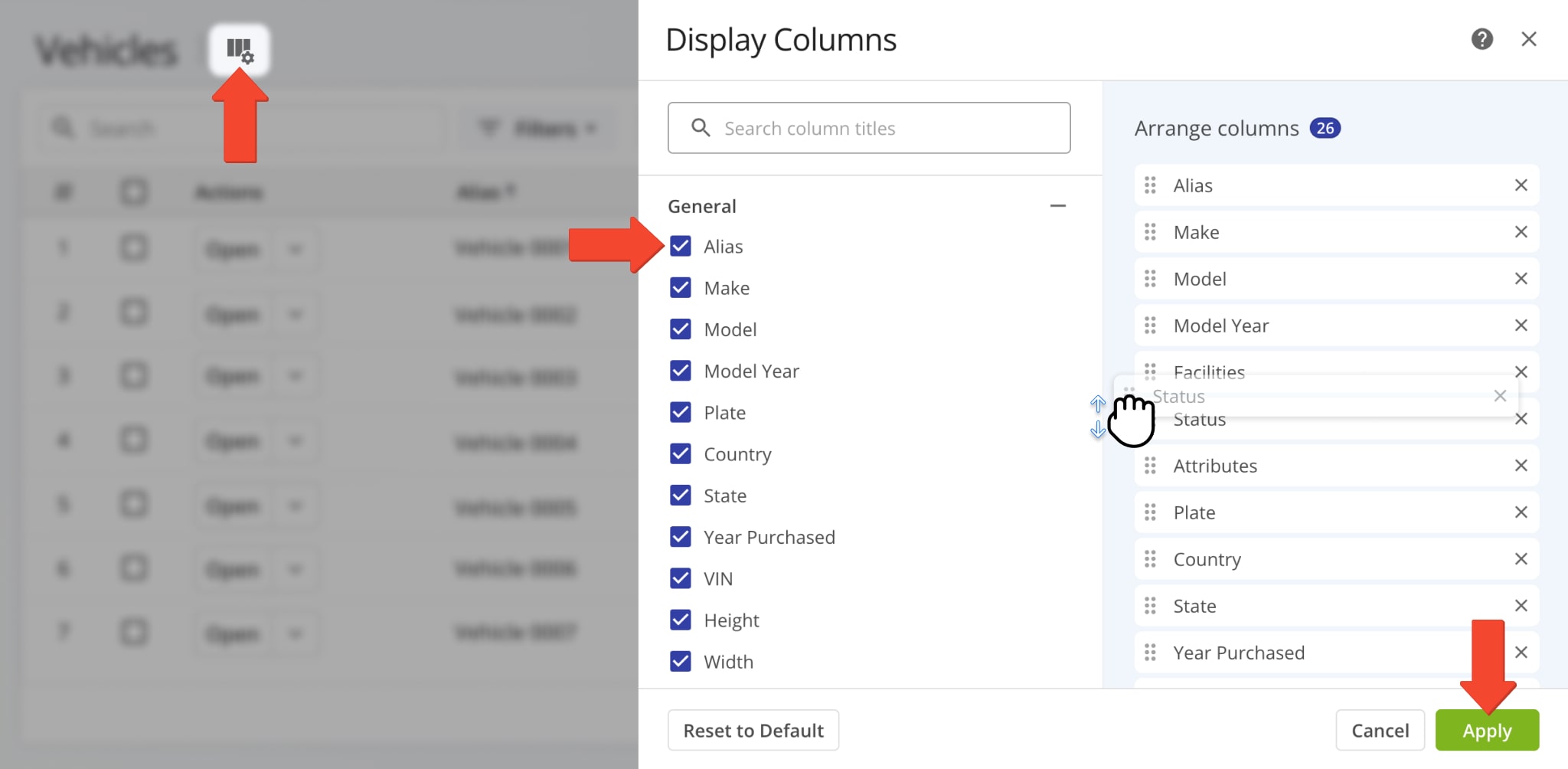The image size is (1568, 769).
Task: Grab the drag handle for Model column
Action: (x=1150, y=279)
